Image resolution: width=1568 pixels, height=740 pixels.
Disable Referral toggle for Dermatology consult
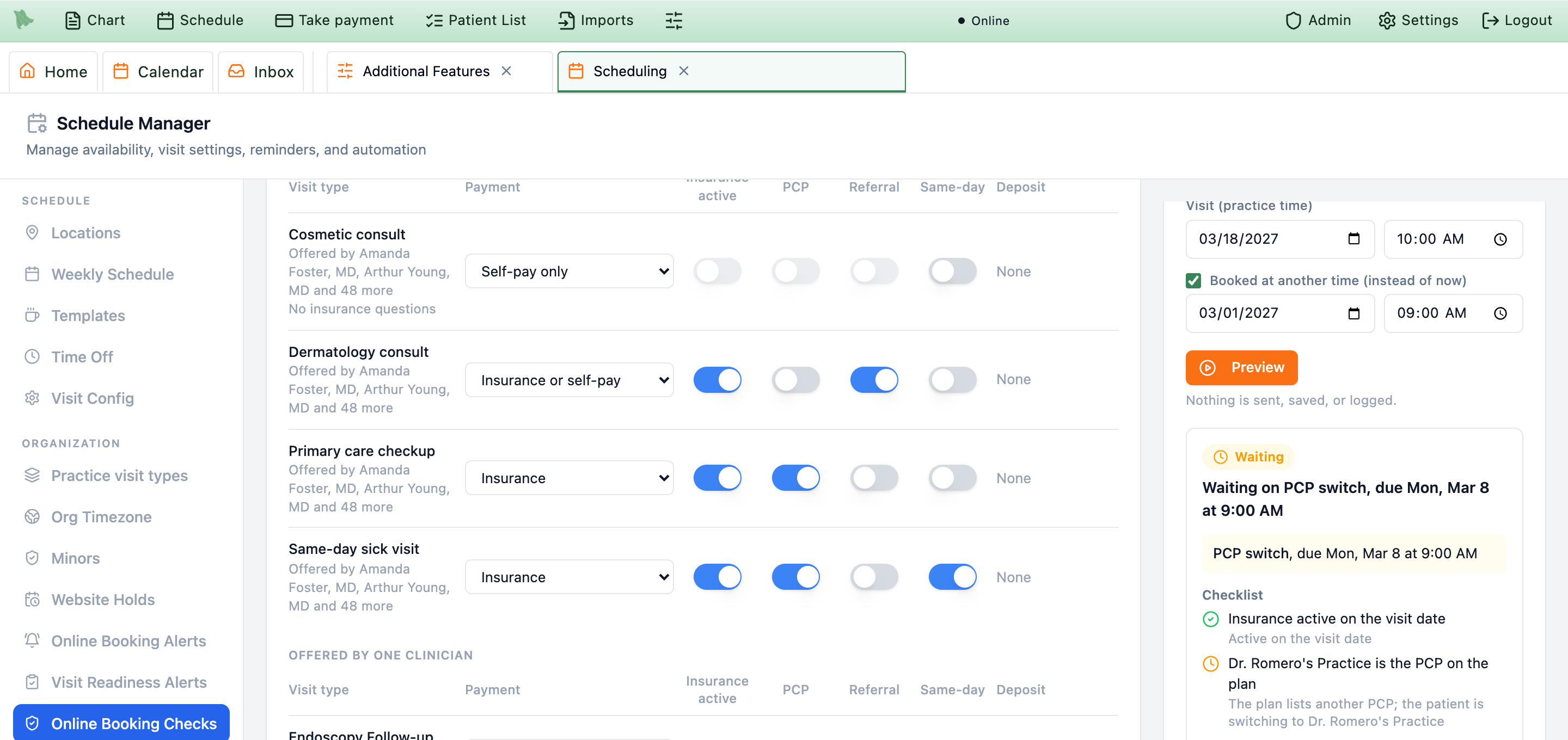[873, 380]
